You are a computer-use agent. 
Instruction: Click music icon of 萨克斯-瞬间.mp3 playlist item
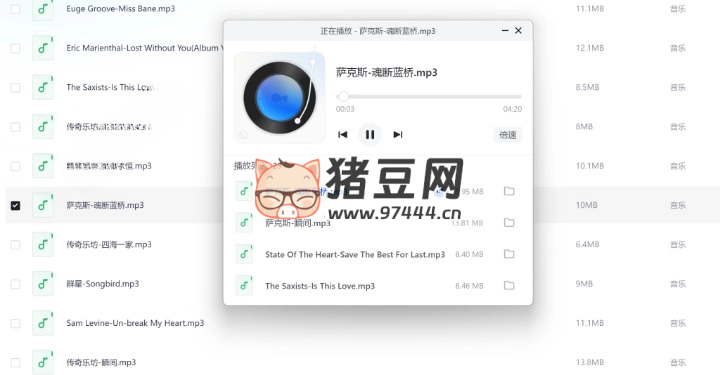(x=244, y=223)
